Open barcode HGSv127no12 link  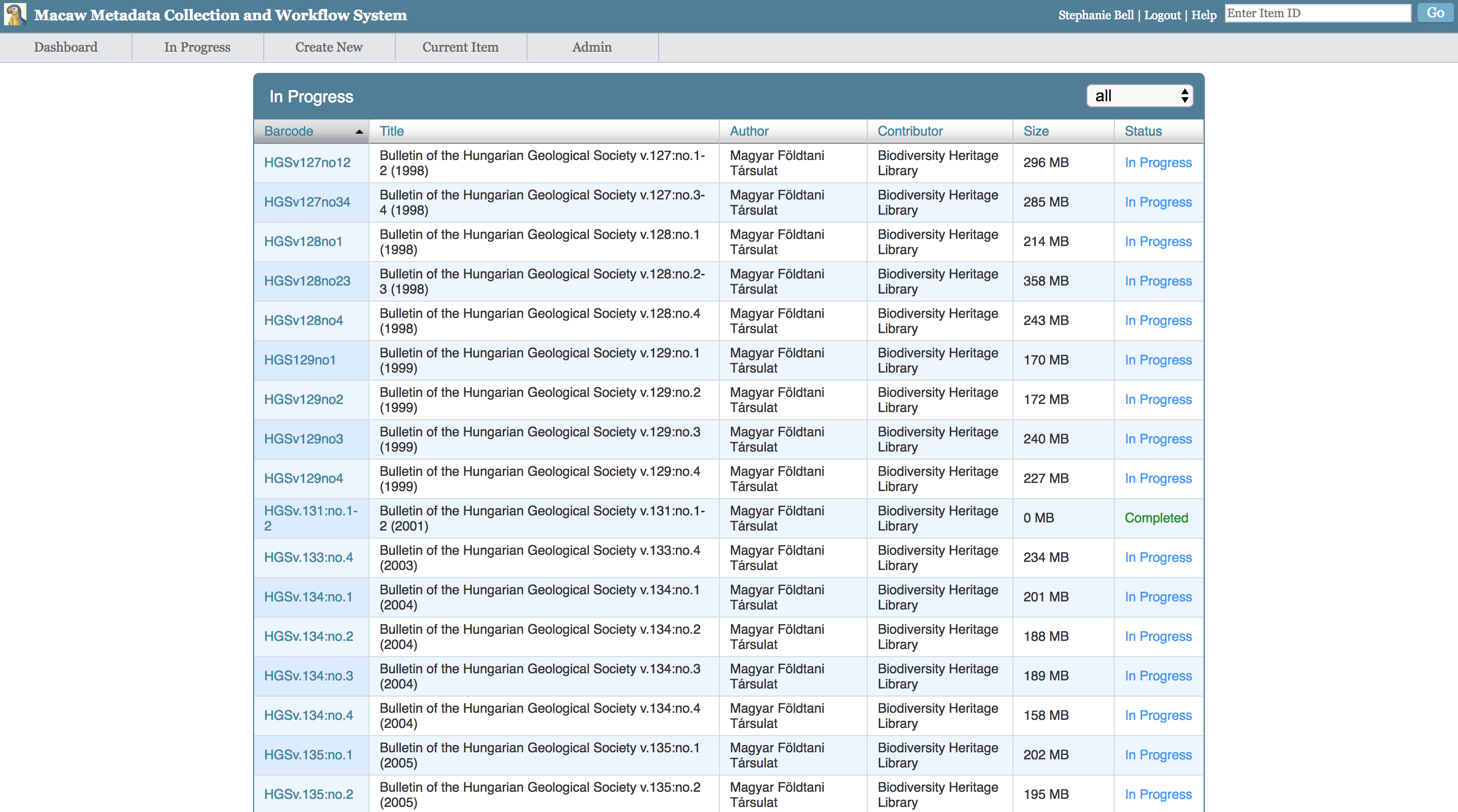click(307, 163)
